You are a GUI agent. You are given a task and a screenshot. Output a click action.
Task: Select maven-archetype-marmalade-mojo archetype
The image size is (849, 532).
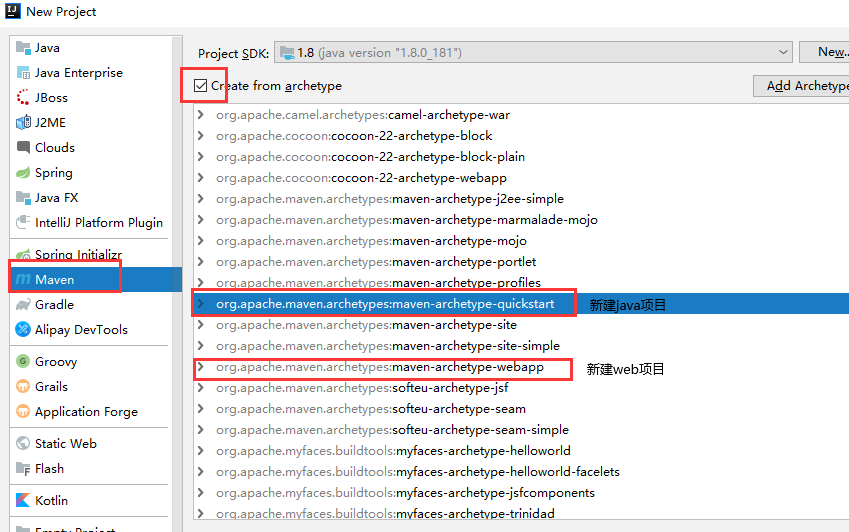click(407, 220)
